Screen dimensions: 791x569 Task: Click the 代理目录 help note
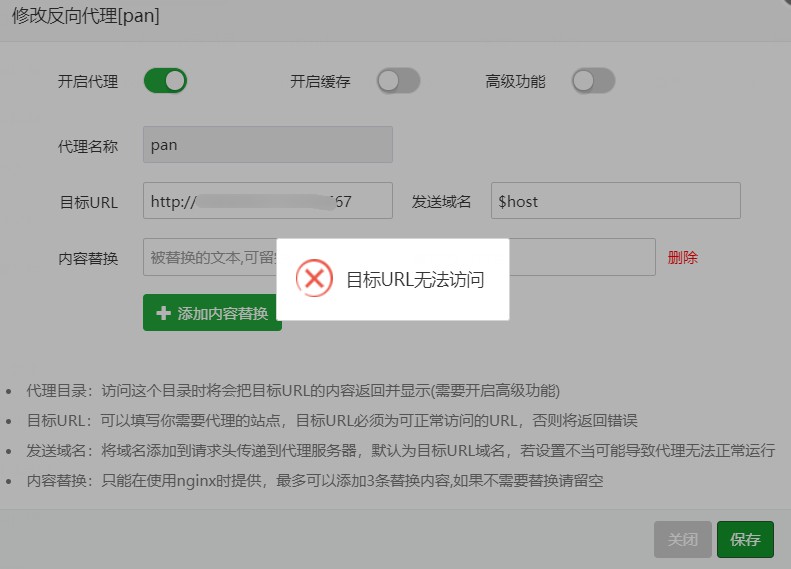(x=293, y=390)
